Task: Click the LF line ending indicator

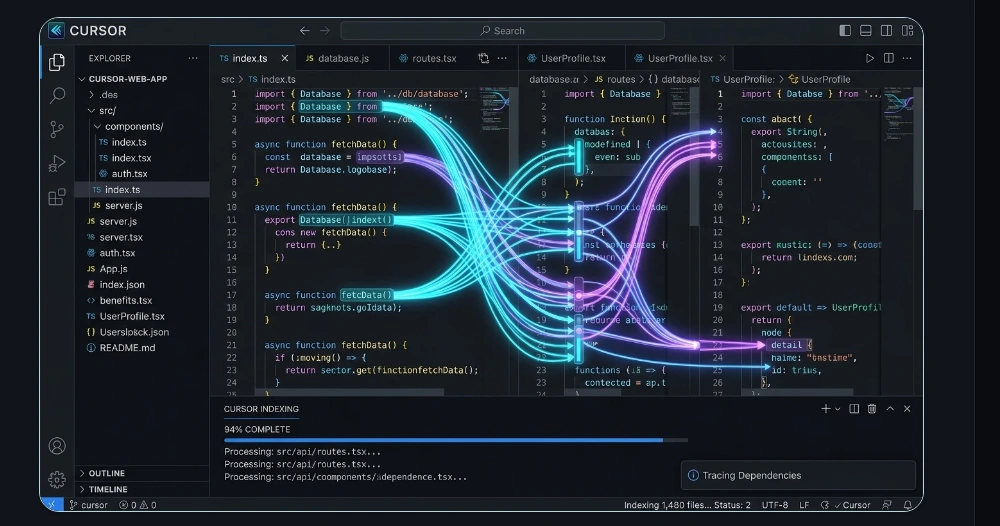Action: 804,505
